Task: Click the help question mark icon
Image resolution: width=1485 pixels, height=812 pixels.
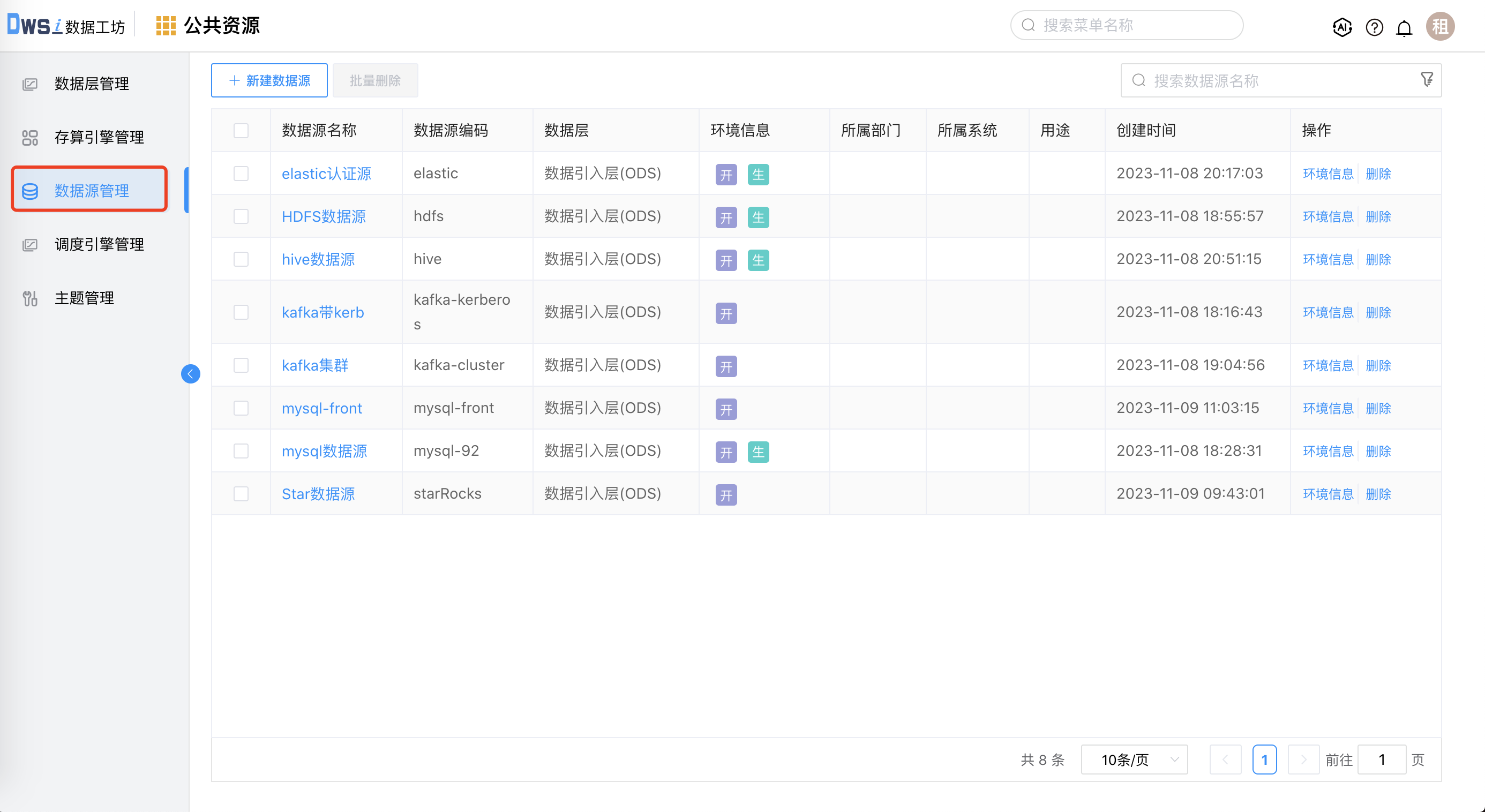Action: pyautogui.click(x=1374, y=26)
